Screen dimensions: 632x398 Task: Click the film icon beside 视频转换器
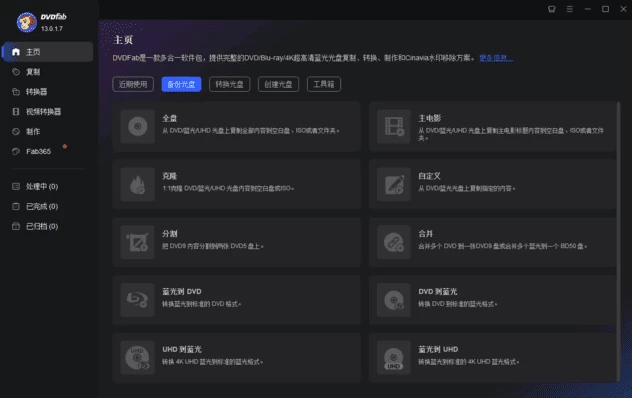coord(16,111)
